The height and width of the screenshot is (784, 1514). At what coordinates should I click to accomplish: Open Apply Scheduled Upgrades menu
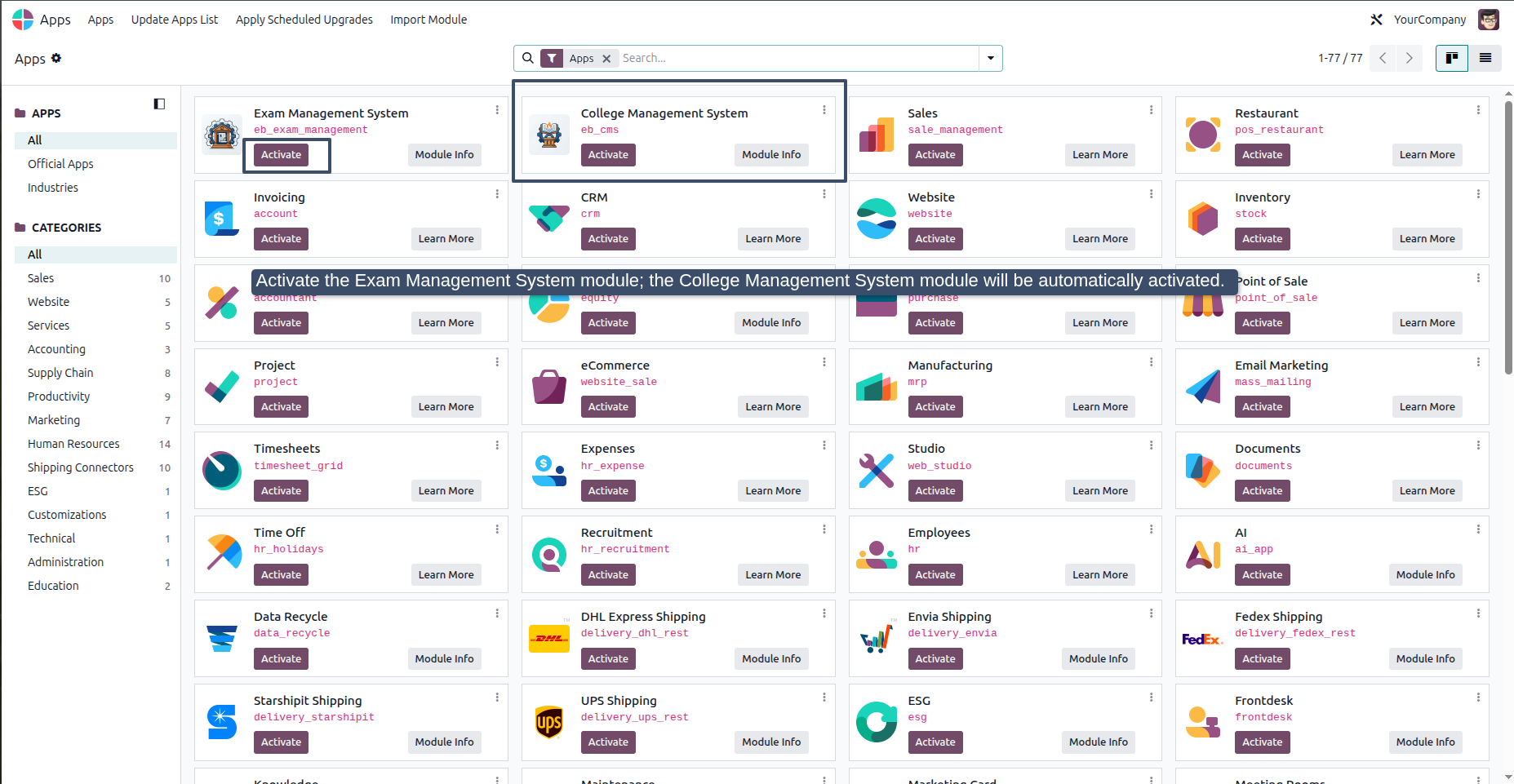point(304,20)
